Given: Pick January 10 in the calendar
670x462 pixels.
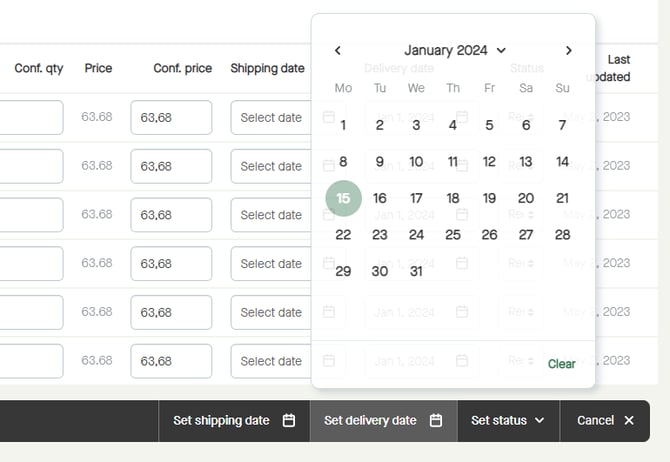Looking at the screenshot, I should coord(416,162).
